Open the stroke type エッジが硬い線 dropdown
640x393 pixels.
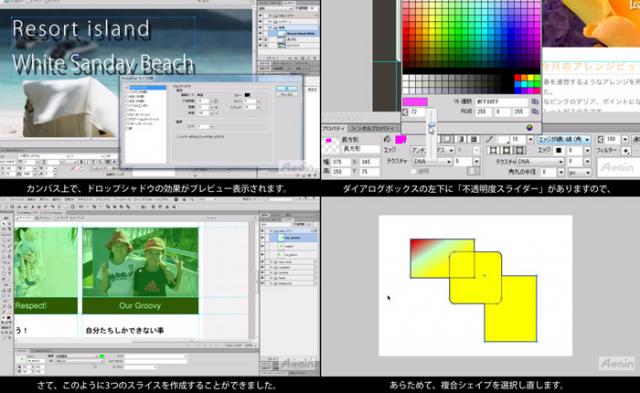tap(564, 140)
